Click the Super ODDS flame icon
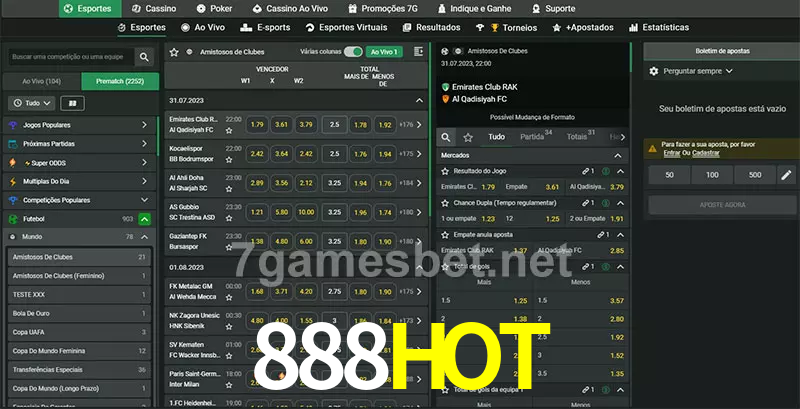Viewport: 800px width, 409px height. pos(13,163)
